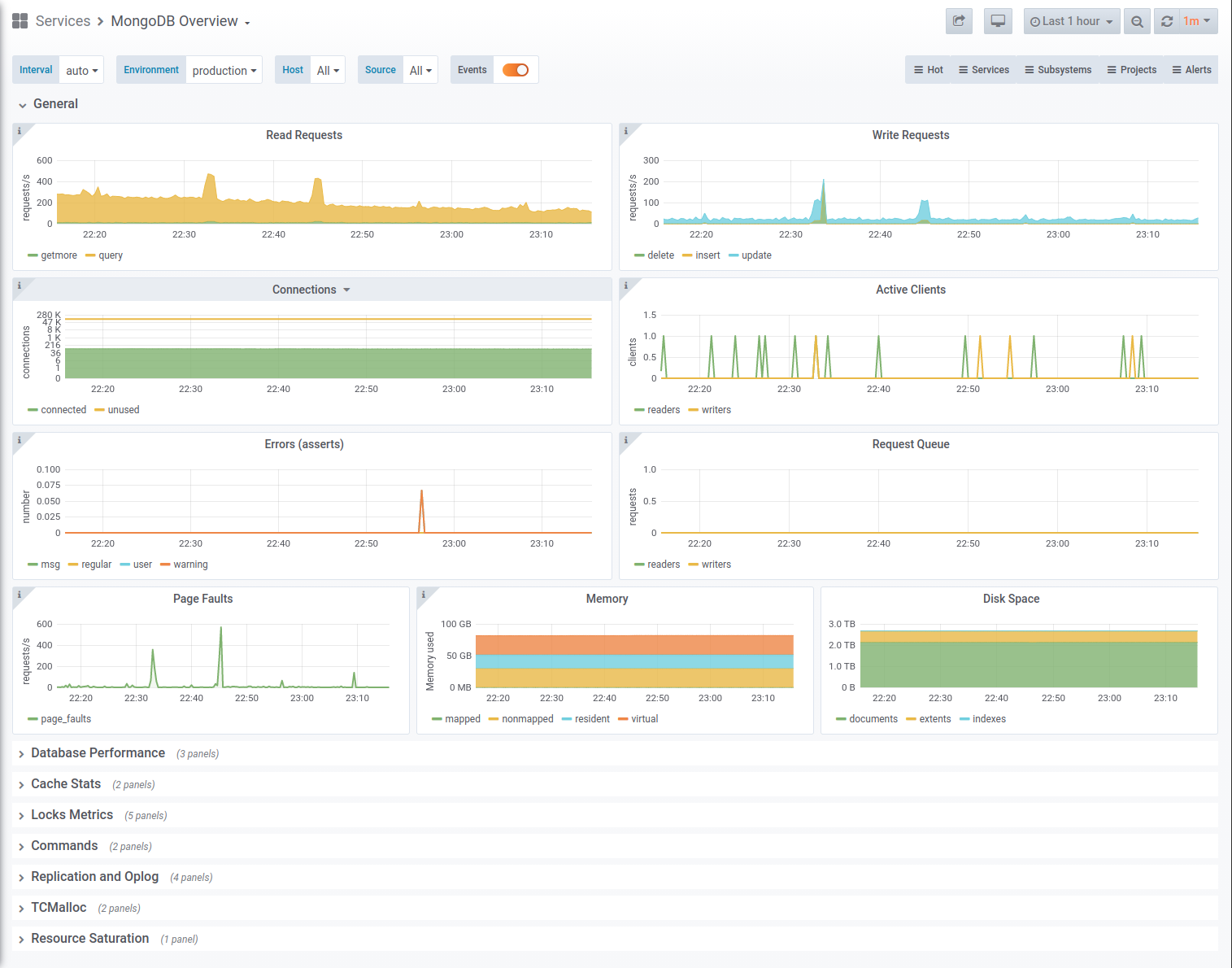Click the virtual color swatch in Memory legend

pos(623,719)
